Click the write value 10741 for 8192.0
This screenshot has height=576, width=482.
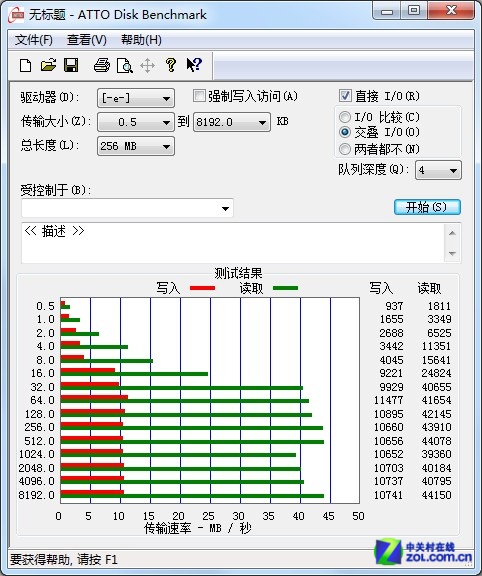(x=389, y=495)
